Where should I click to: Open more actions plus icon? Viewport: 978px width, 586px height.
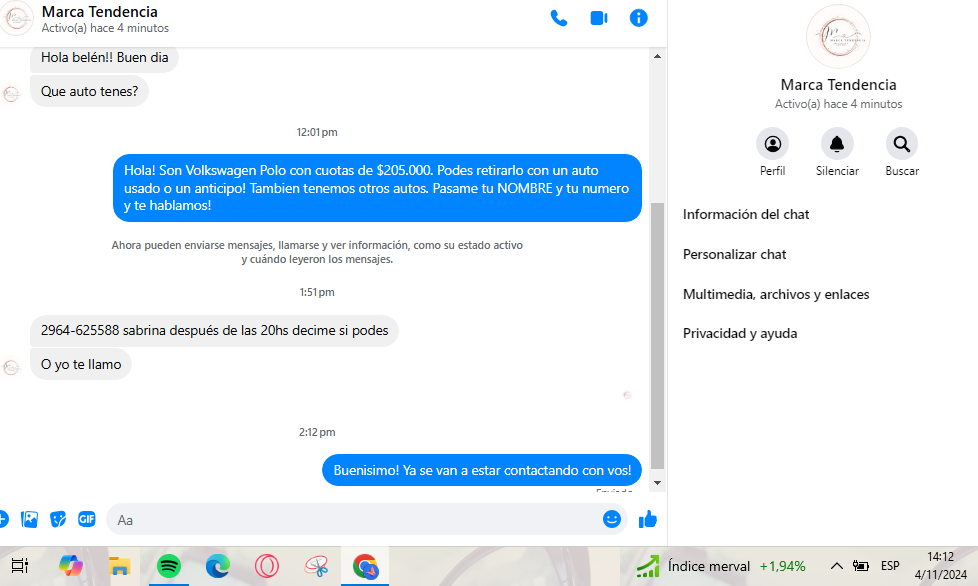pyautogui.click(x=3, y=519)
